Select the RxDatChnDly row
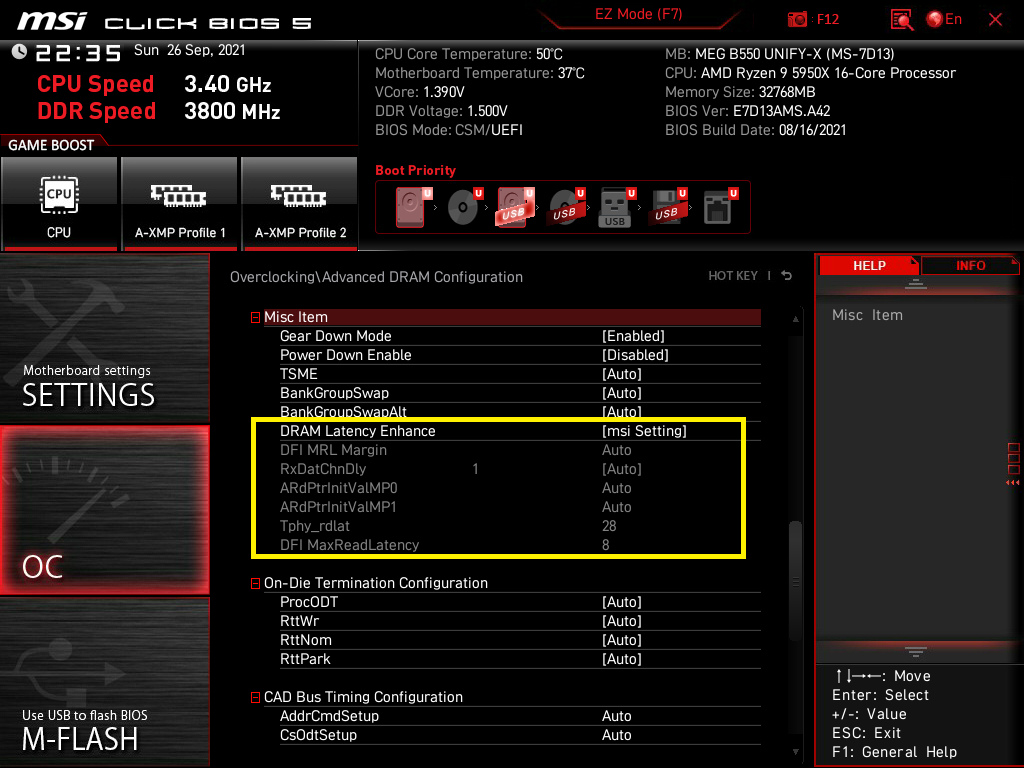 click(520, 469)
